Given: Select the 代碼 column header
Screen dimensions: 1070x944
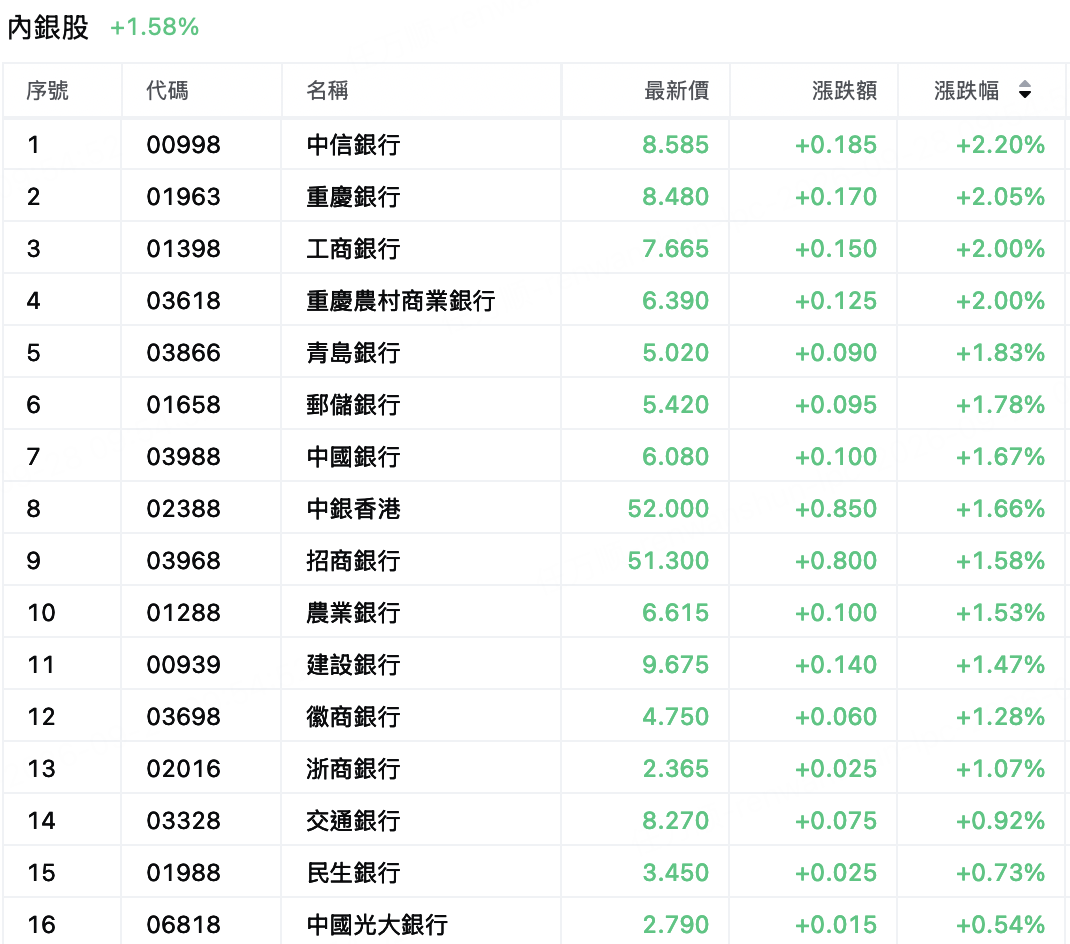Looking at the screenshot, I should (x=167, y=90).
